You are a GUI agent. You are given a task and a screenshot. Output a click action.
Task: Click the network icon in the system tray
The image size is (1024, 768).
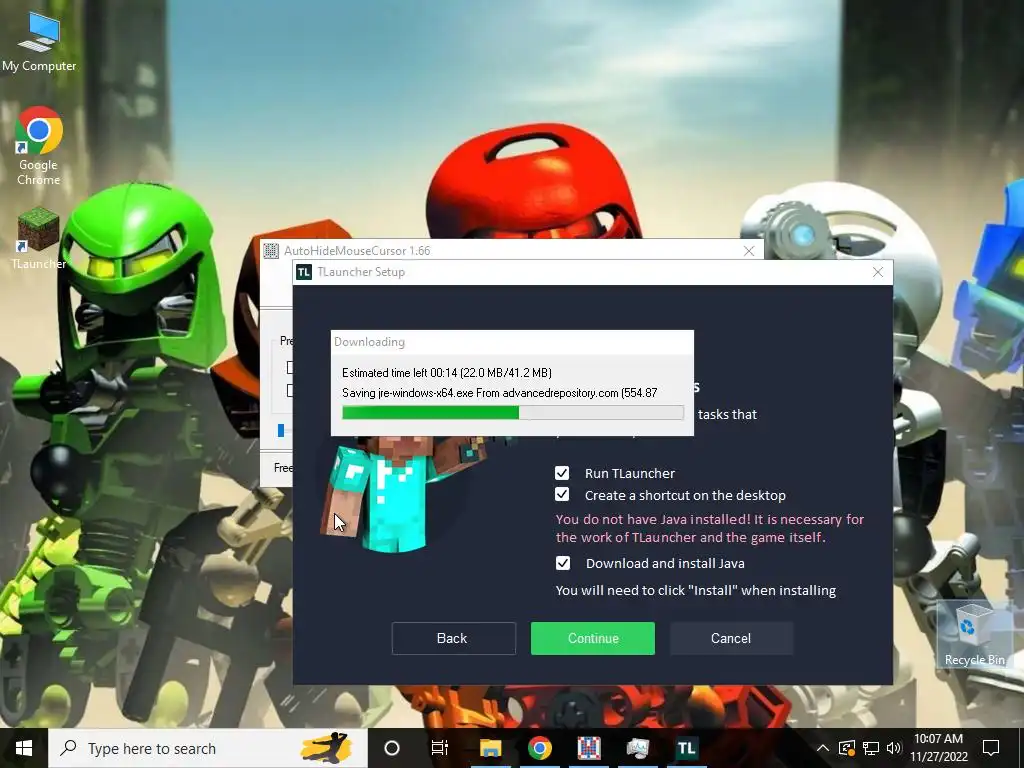point(871,748)
